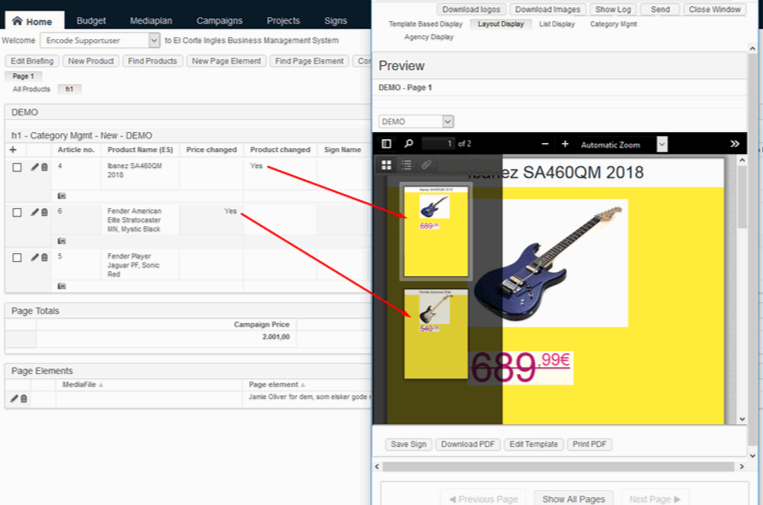The height and width of the screenshot is (505, 763).
Task: Open detail icon under Fender Player Jaguar row
Action: [61, 286]
